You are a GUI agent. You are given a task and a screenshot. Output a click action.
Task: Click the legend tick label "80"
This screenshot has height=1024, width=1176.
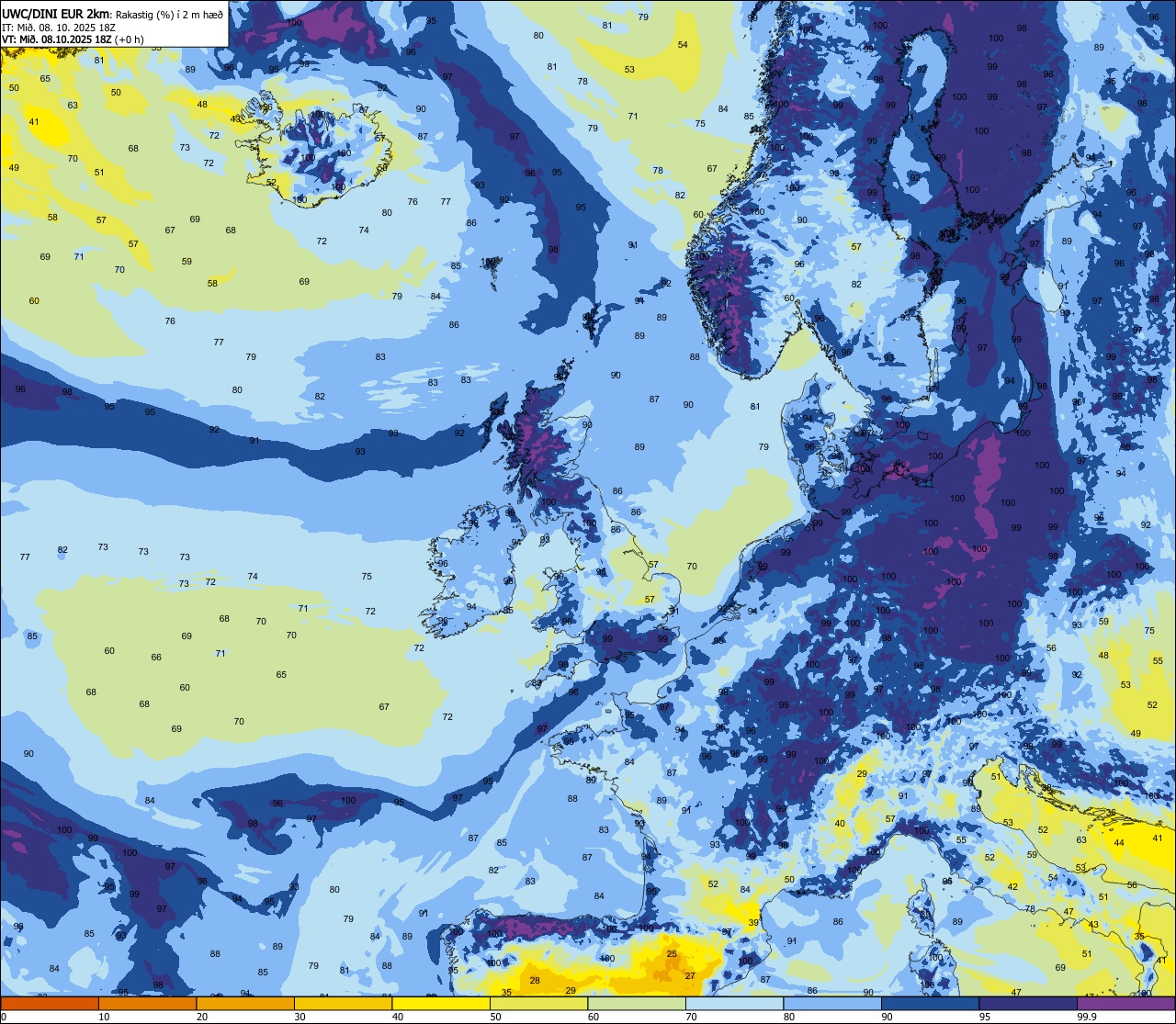(x=789, y=1016)
